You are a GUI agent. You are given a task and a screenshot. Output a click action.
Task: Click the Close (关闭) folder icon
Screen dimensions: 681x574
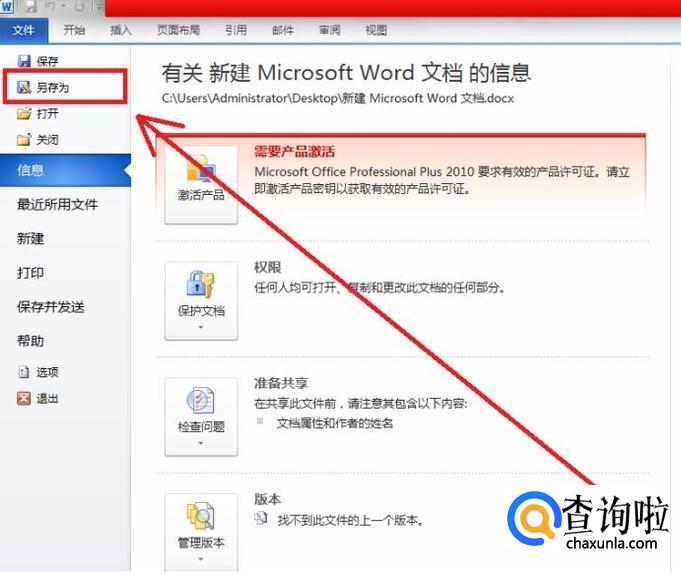coord(24,139)
